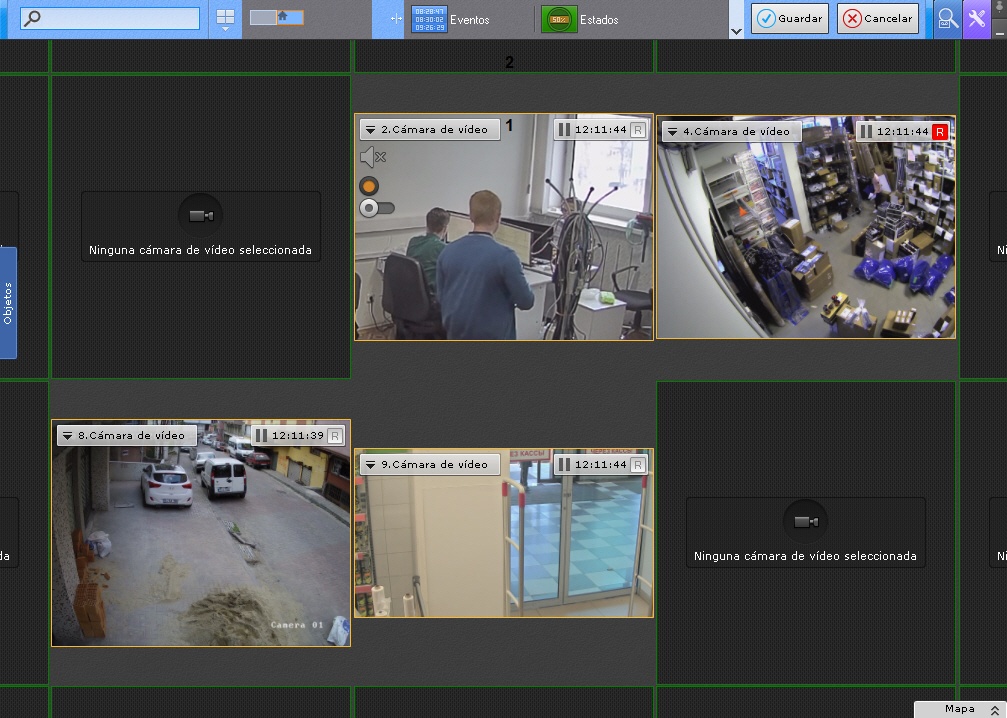
Task: Toggle recording indicator on camera 2
Action: (638, 130)
